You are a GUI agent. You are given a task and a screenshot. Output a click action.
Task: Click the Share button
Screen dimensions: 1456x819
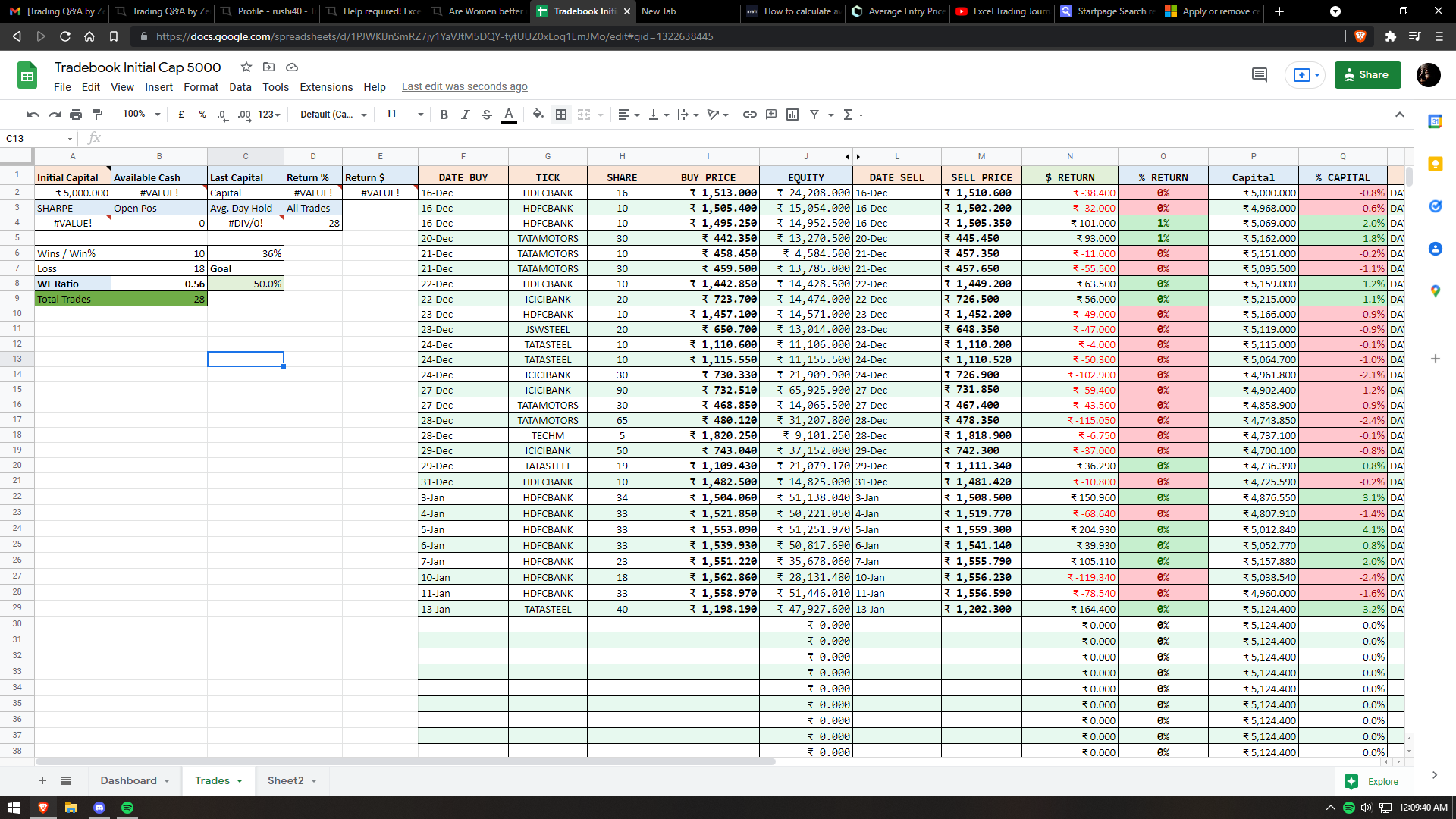[1367, 74]
